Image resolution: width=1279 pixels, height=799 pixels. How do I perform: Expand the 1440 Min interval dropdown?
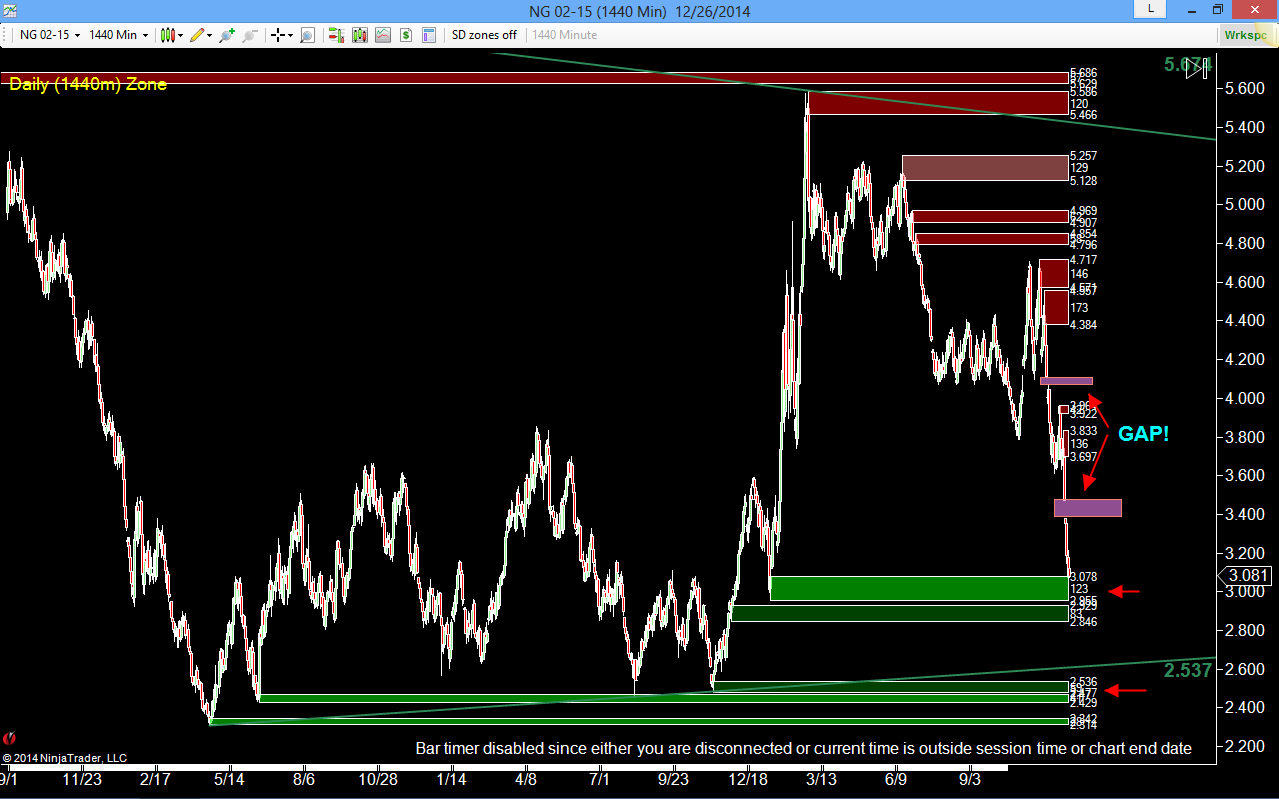146,36
